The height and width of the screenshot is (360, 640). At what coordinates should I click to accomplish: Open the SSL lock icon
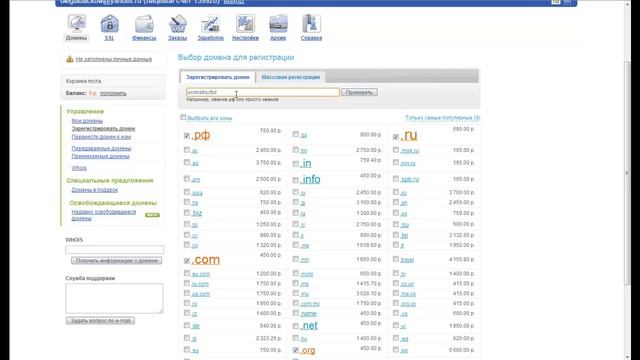(x=109, y=24)
